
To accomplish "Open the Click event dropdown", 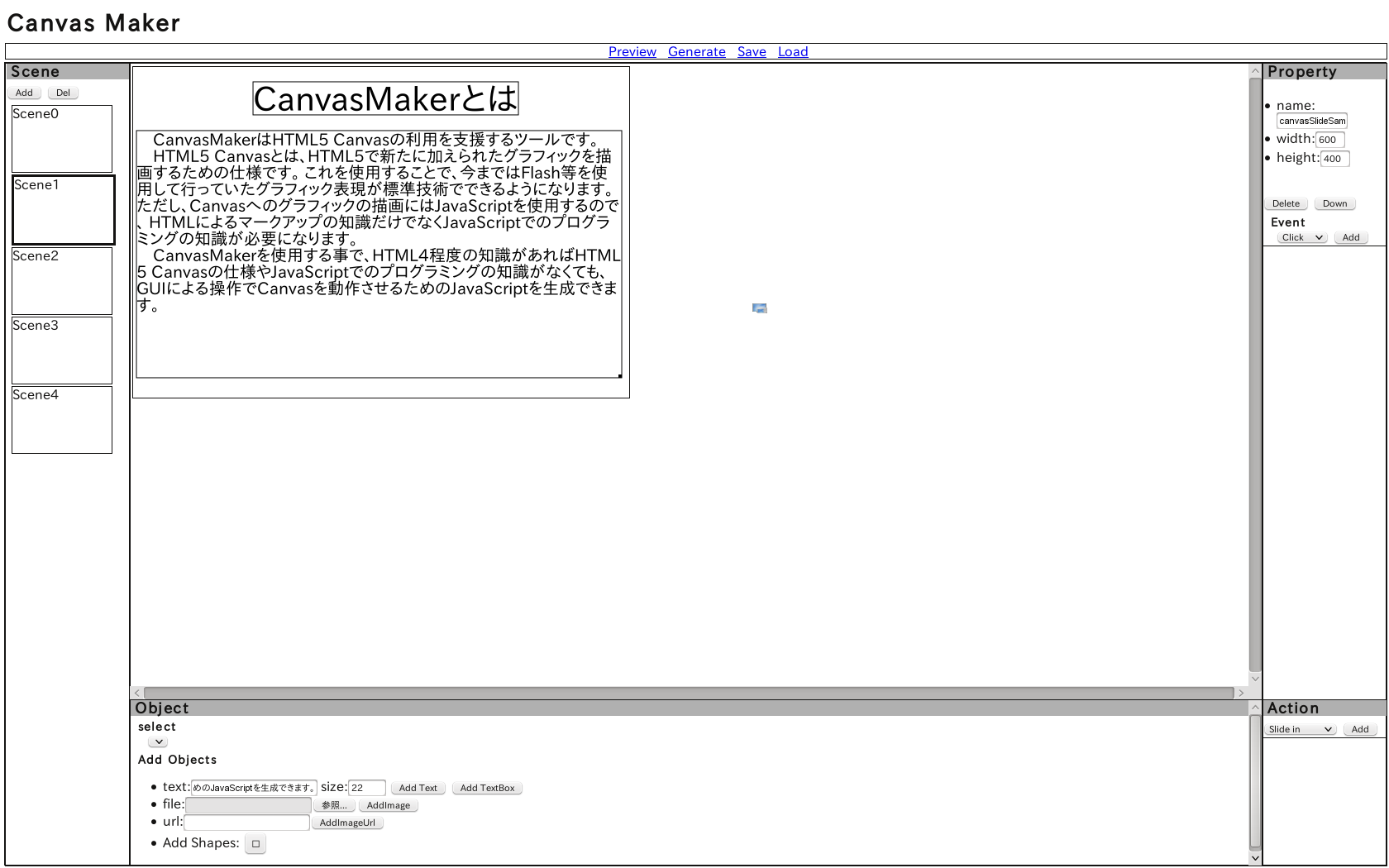I will pos(1302,237).
